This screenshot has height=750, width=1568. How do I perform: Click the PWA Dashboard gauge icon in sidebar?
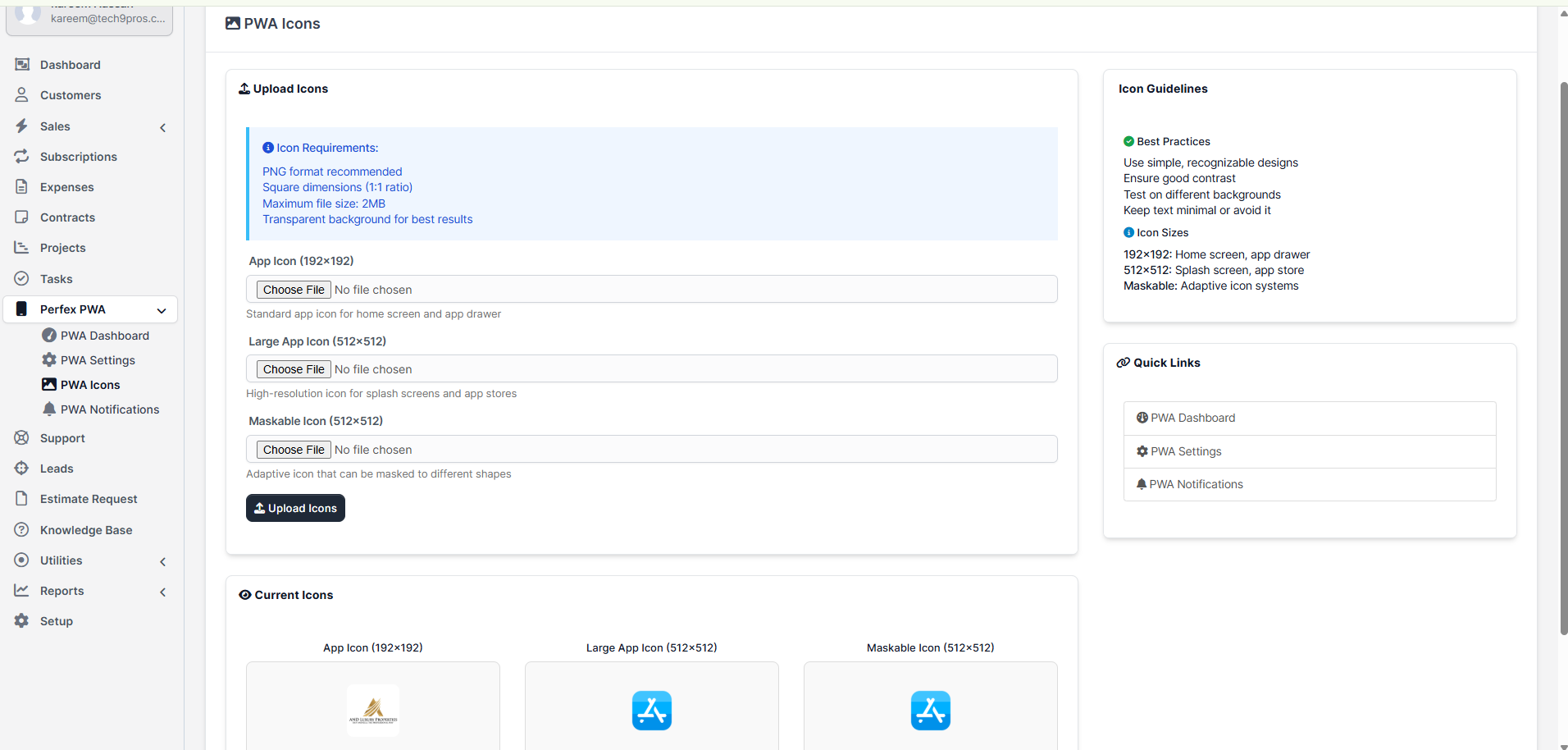(49, 335)
